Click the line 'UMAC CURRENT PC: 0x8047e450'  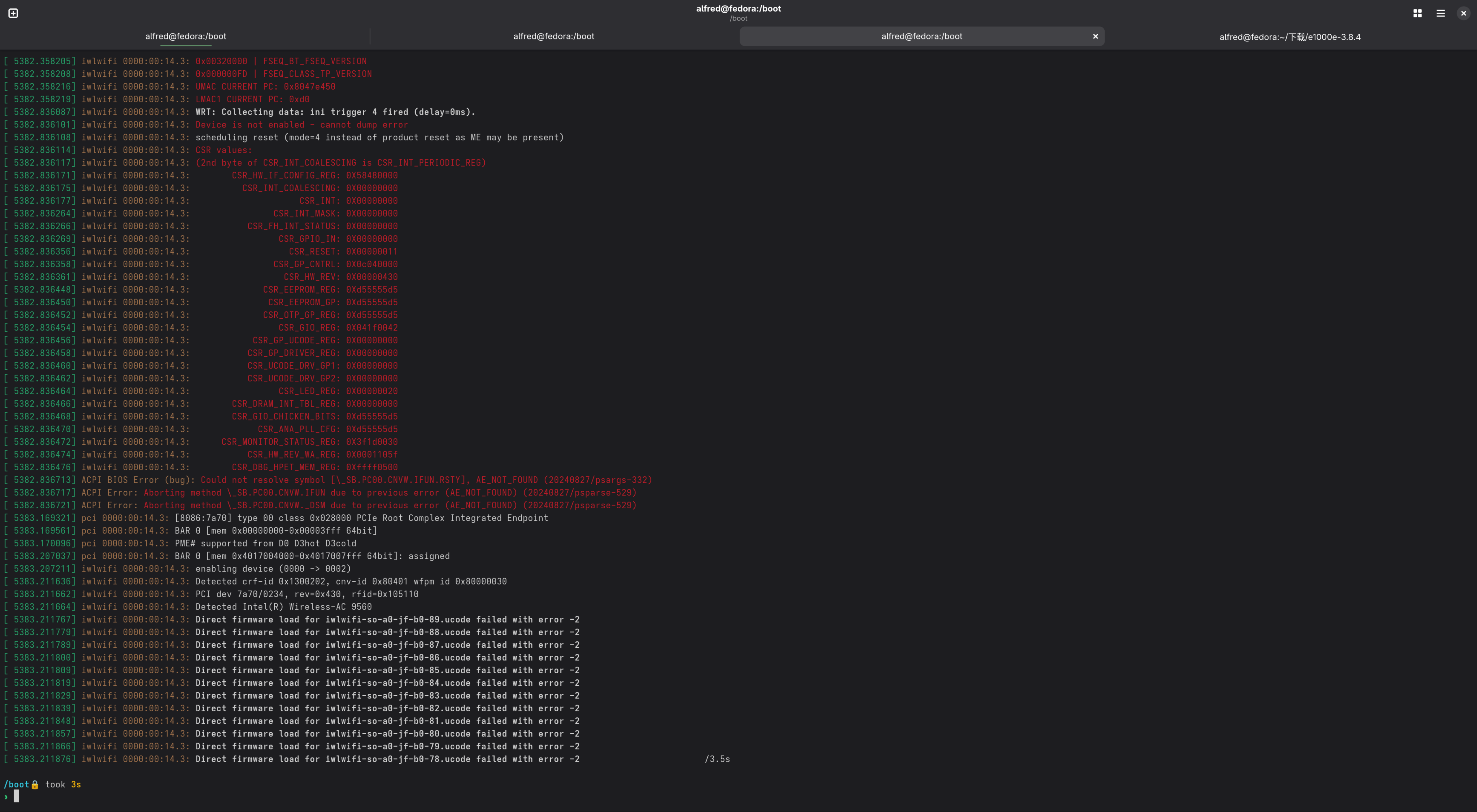[265, 87]
